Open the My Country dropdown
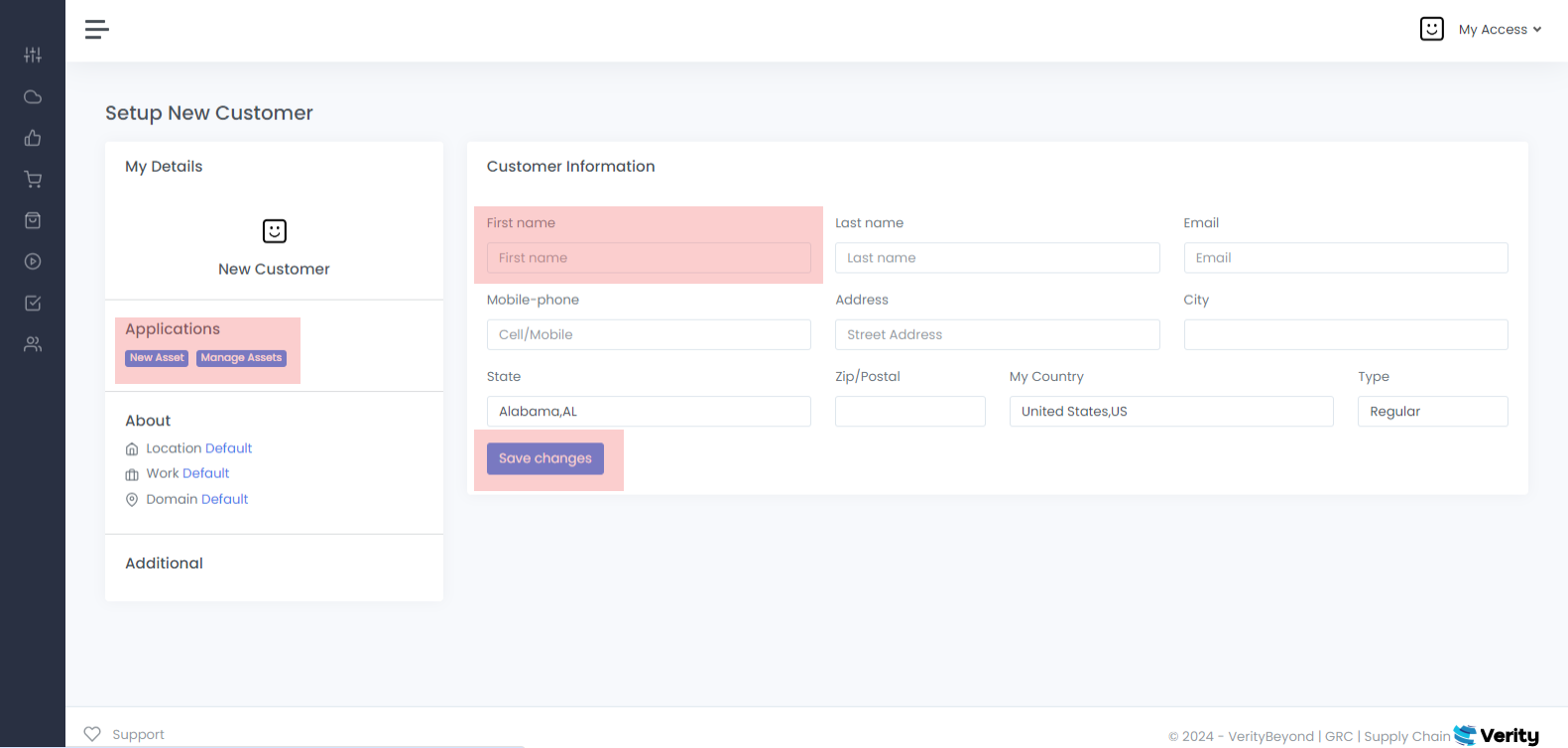 pyautogui.click(x=1170, y=412)
